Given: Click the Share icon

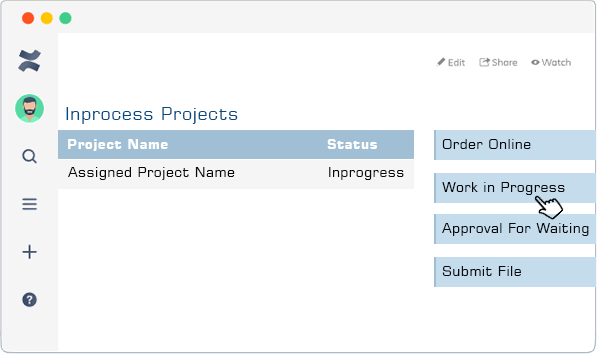Looking at the screenshot, I should (x=484, y=62).
